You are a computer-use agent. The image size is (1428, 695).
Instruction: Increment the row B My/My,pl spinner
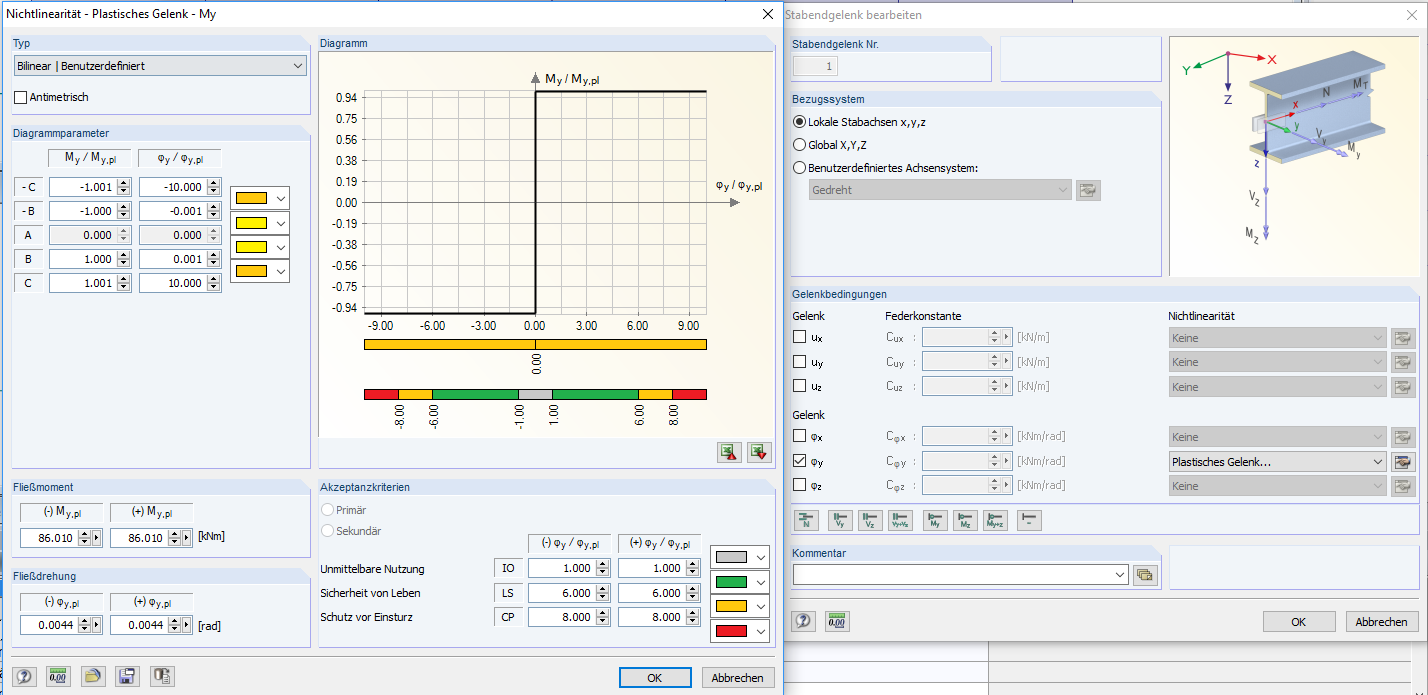(x=124, y=254)
